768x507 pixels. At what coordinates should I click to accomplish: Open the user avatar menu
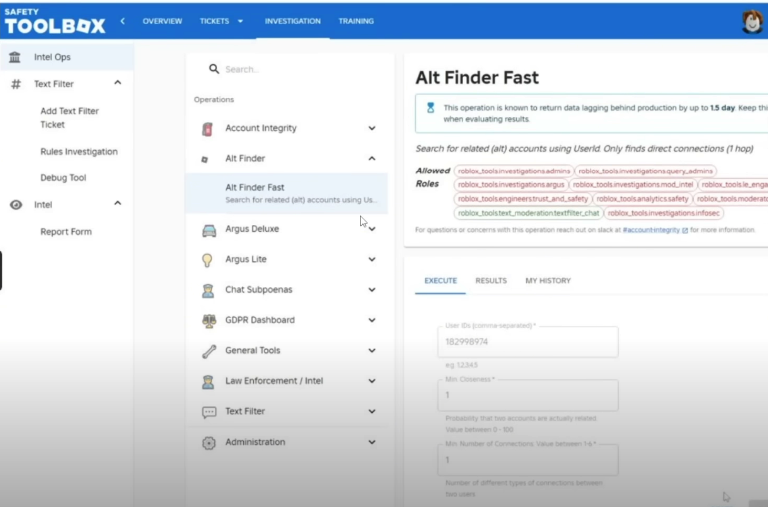[x=752, y=22]
